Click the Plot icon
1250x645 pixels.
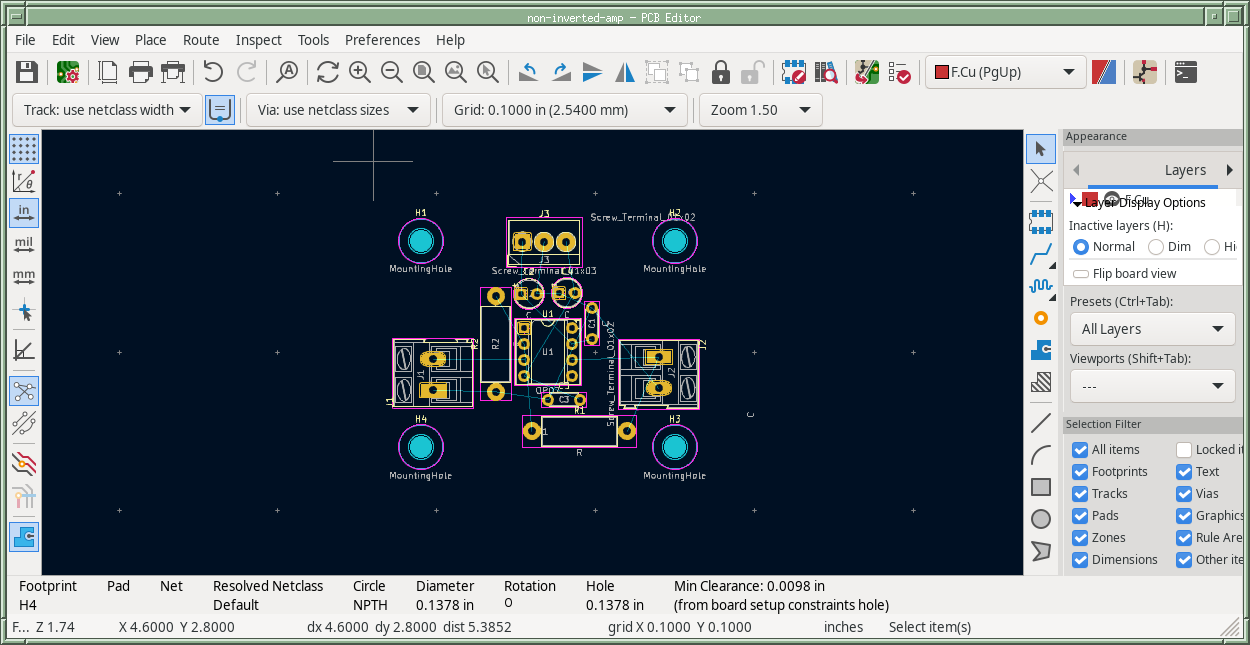click(x=174, y=72)
